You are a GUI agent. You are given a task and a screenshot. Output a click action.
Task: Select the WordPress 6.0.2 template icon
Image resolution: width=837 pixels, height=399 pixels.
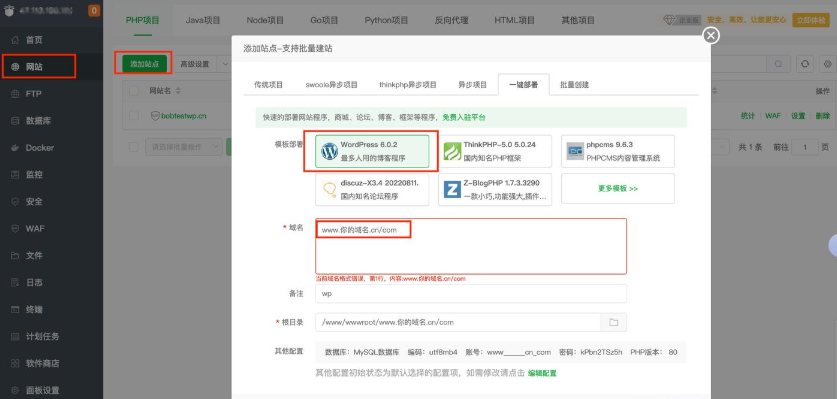pos(329,151)
